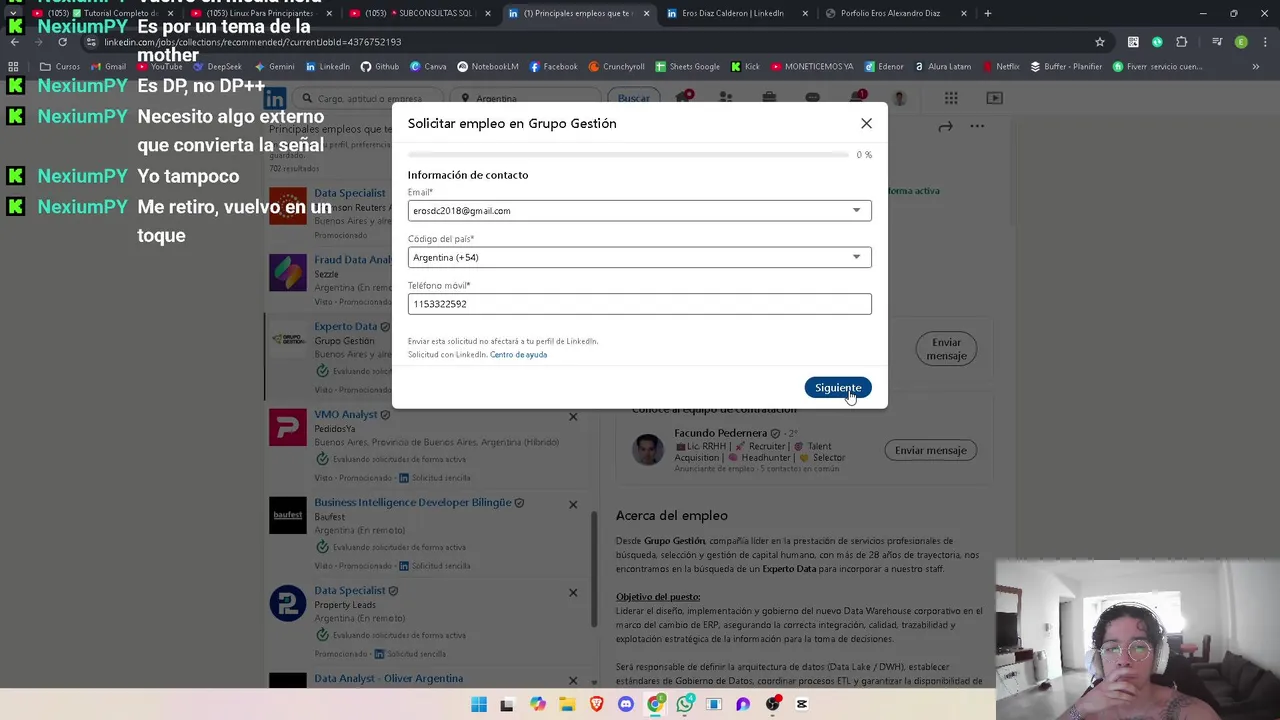Image resolution: width=1280 pixels, height=720 pixels.
Task: Bookmark this page with star icon
Action: pyautogui.click(x=1100, y=42)
